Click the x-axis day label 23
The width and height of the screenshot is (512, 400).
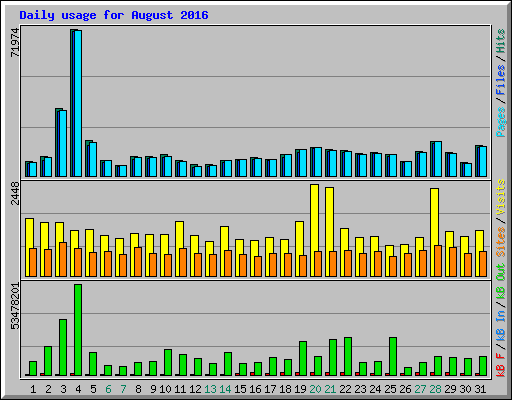pos(360,389)
